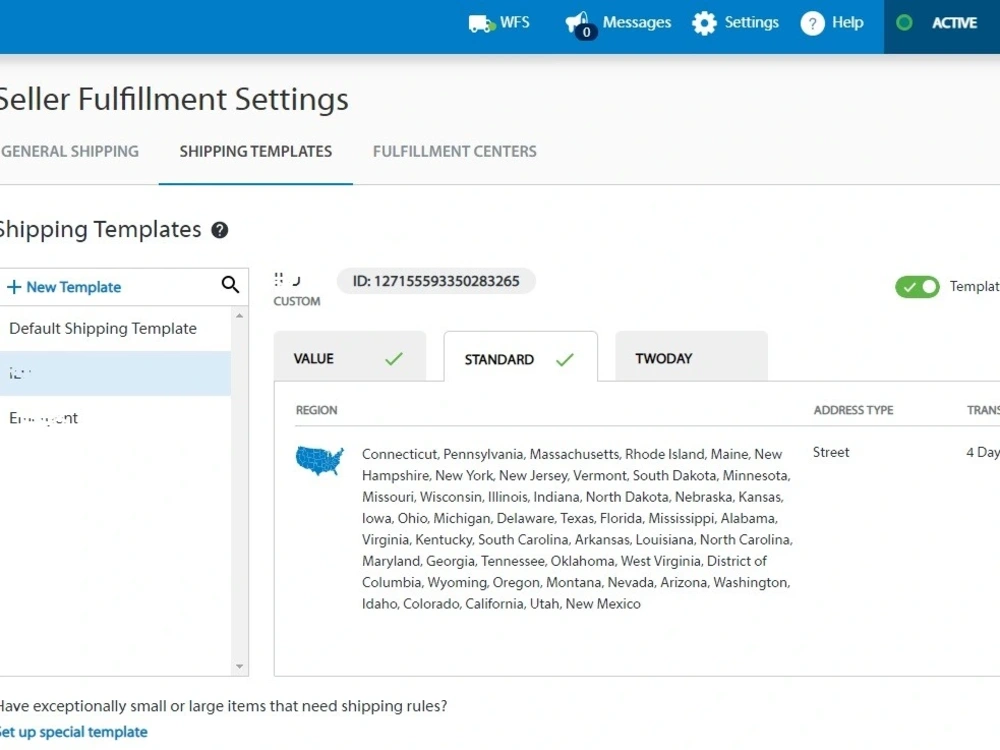Click Set up special template link
The width and height of the screenshot is (1000, 750).
coord(73,732)
